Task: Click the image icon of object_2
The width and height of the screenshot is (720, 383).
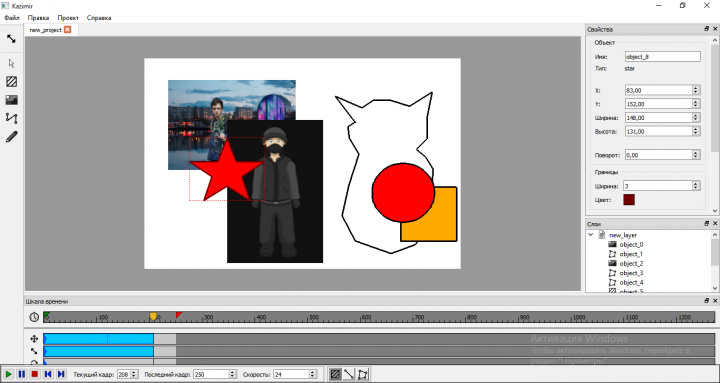Action: (612, 264)
